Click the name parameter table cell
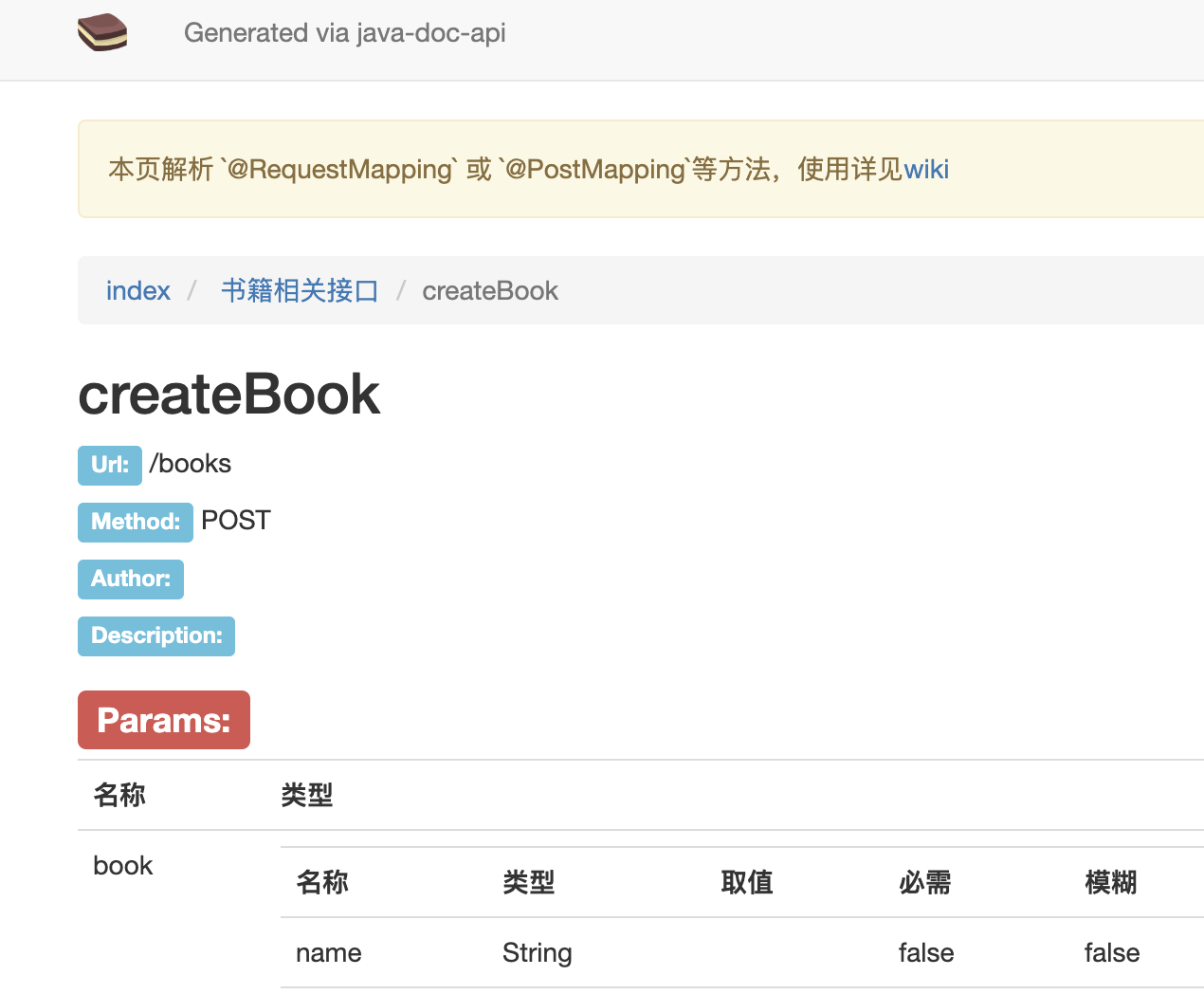Viewport: 1204px width, 994px height. [x=328, y=952]
